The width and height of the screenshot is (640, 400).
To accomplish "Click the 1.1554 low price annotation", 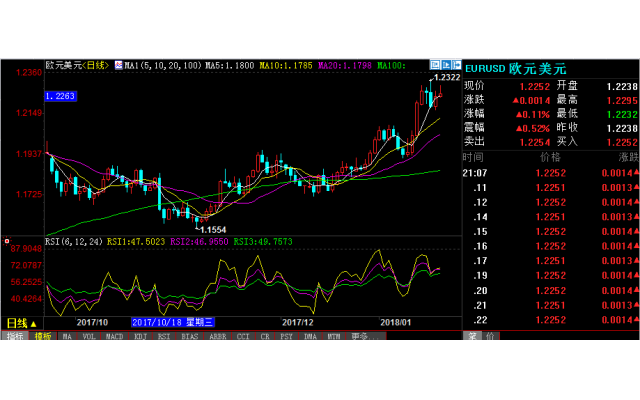I will tap(213, 229).
